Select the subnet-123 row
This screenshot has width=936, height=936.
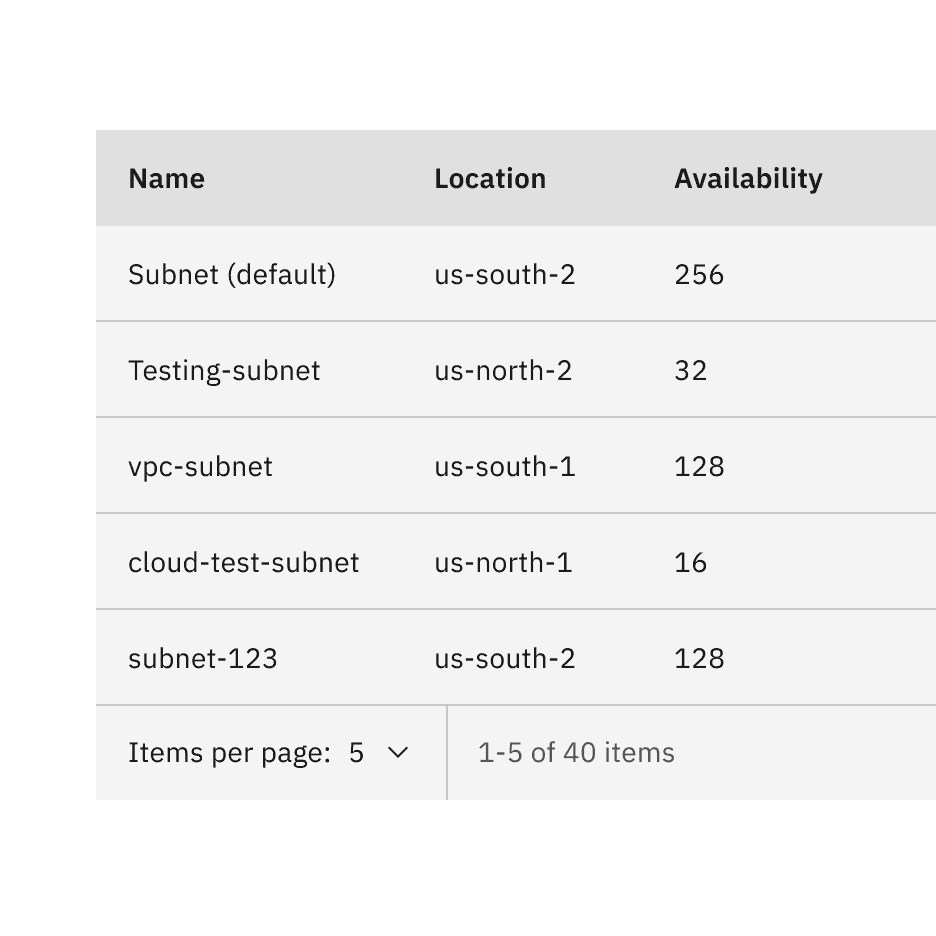click(515, 658)
